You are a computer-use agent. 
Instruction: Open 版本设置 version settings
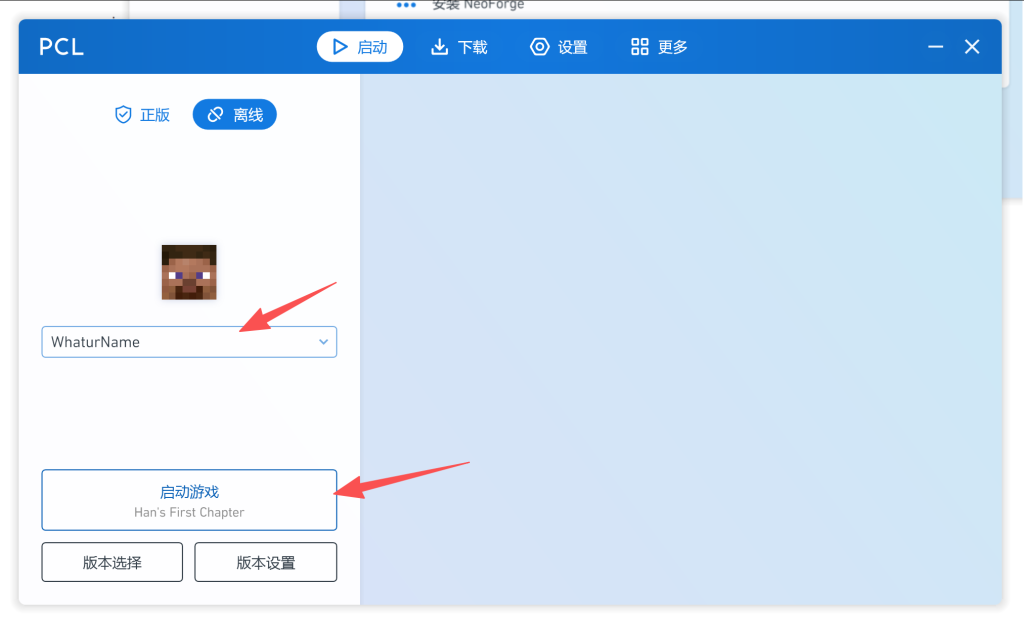tap(266, 562)
